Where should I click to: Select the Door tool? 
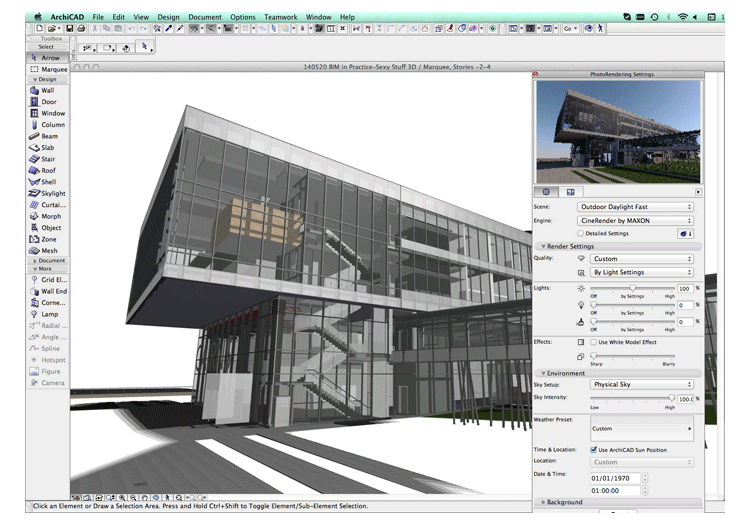click(x=44, y=102)
